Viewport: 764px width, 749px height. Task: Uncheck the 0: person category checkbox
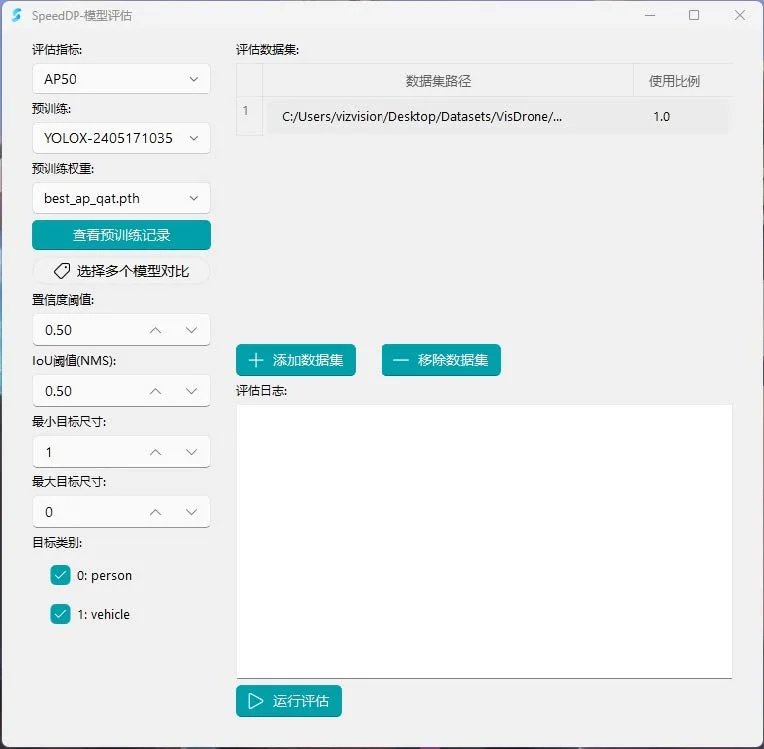point(60,576)
